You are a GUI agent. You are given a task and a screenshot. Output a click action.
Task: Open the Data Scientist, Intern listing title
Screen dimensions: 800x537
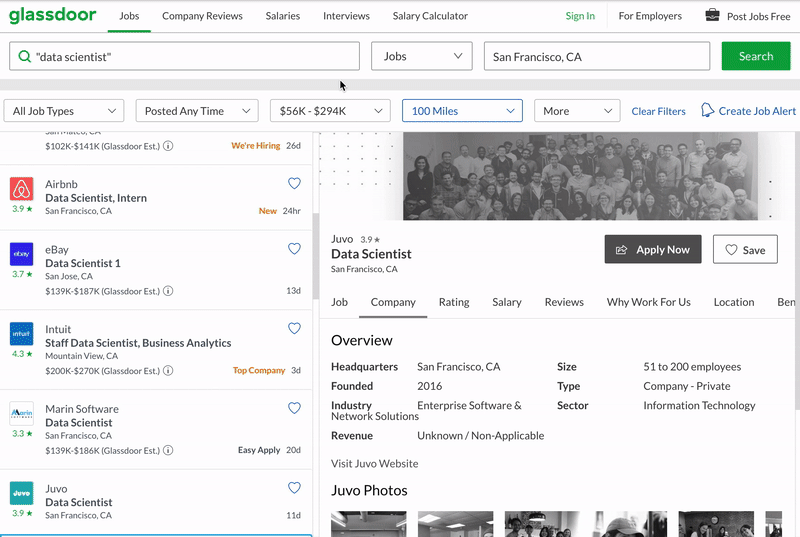point(96,198)
